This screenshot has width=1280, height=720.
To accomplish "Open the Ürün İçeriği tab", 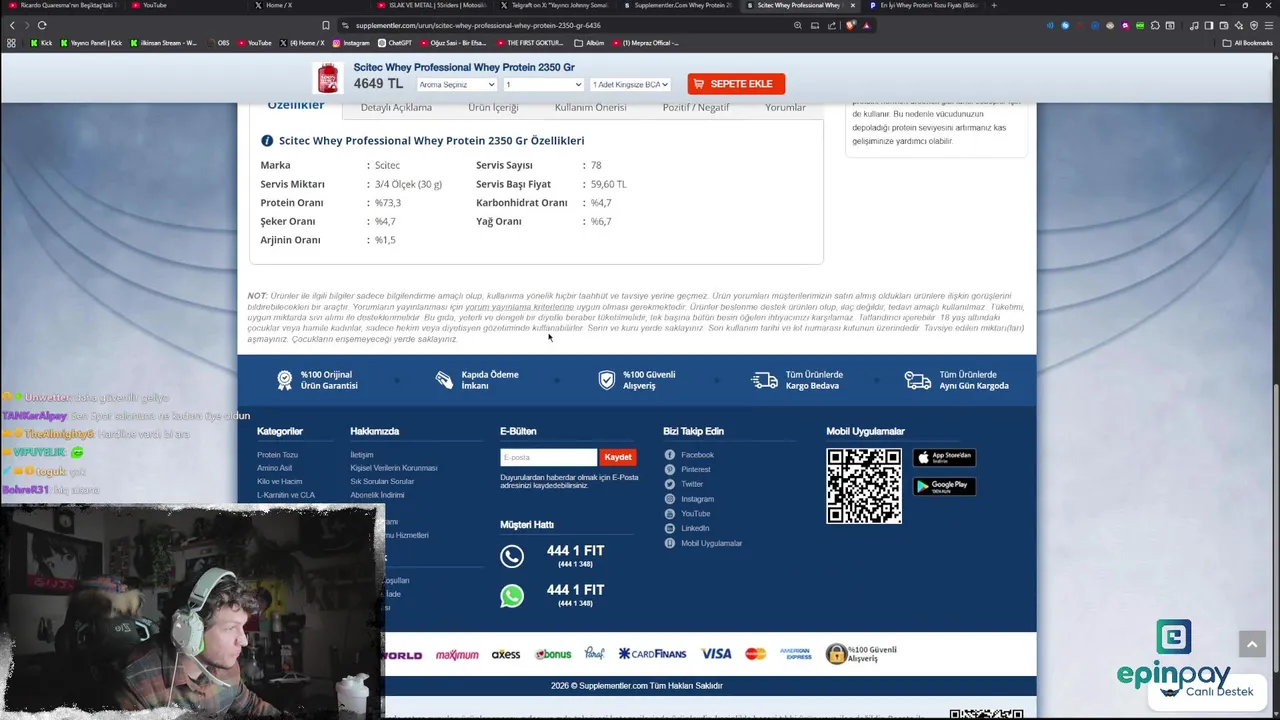I will coord(493,107).
